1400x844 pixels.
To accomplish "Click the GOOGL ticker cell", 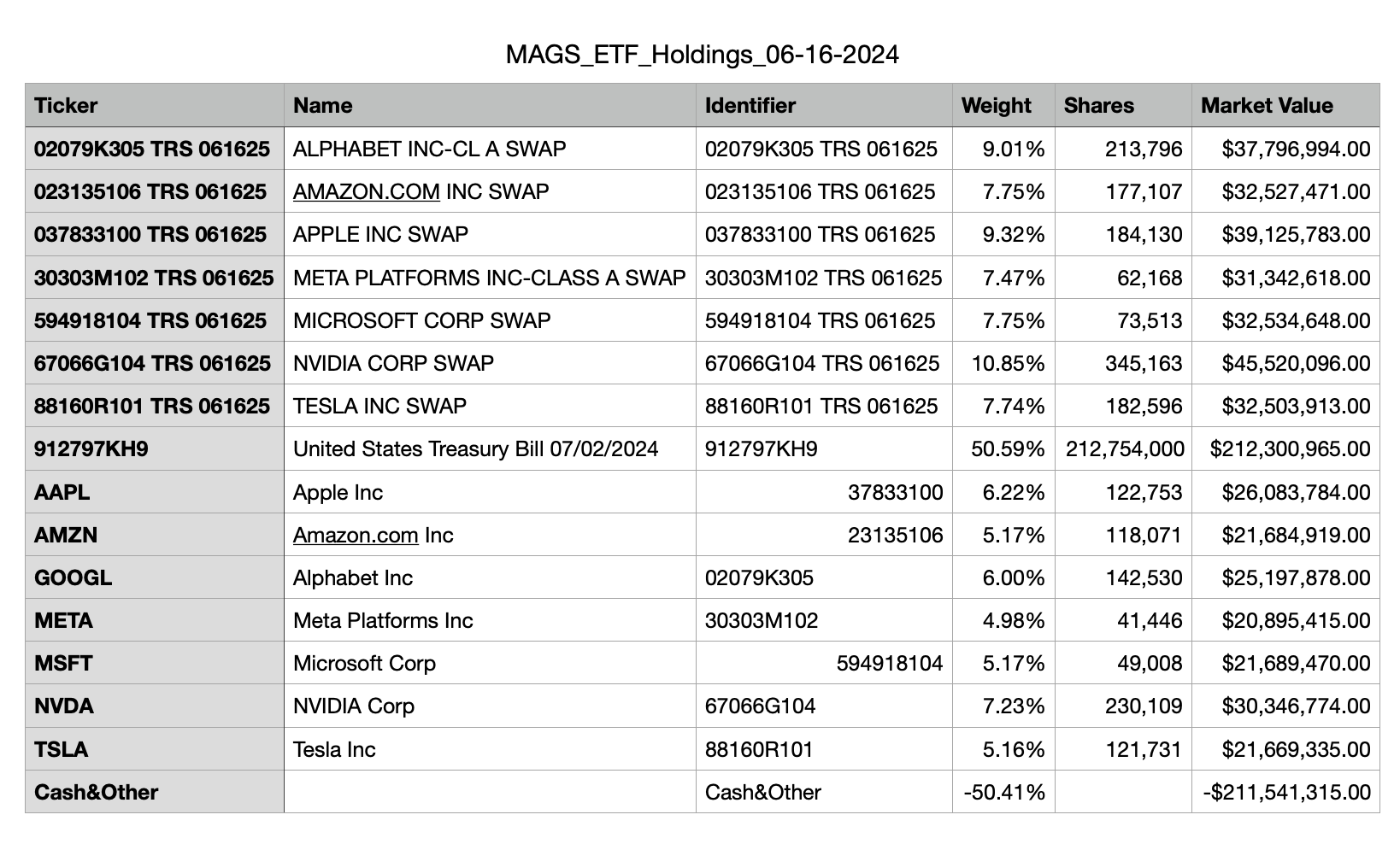I will pyautogui.click(x=155, y=577).
